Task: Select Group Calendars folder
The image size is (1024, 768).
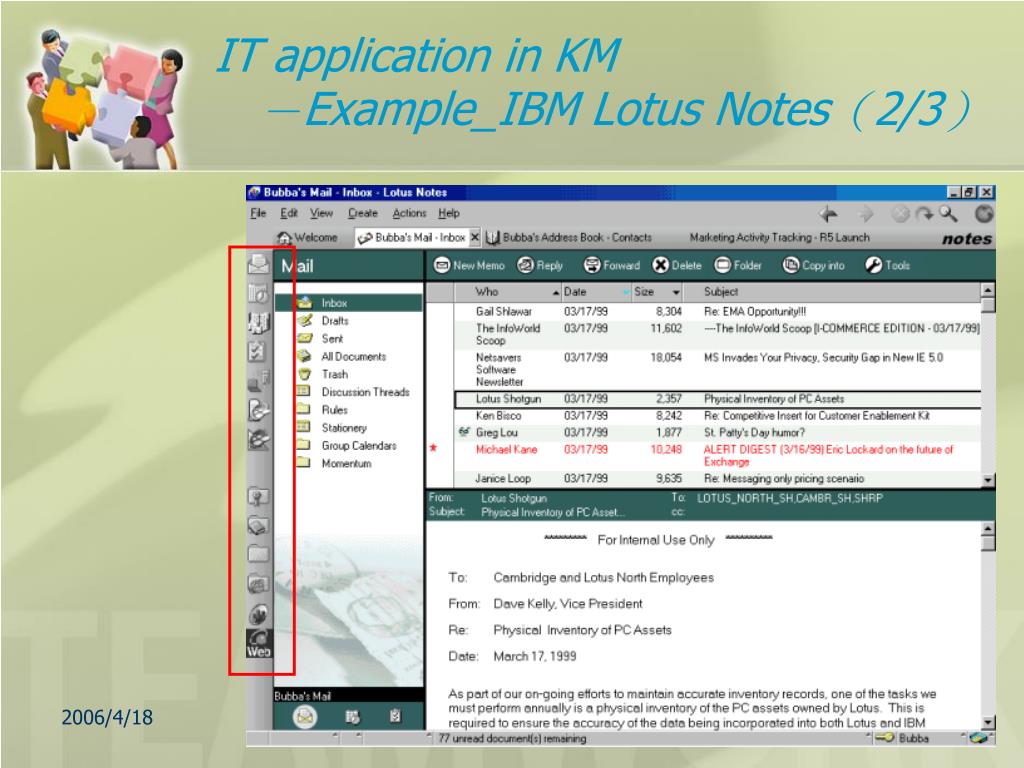Action: point(359,445)
